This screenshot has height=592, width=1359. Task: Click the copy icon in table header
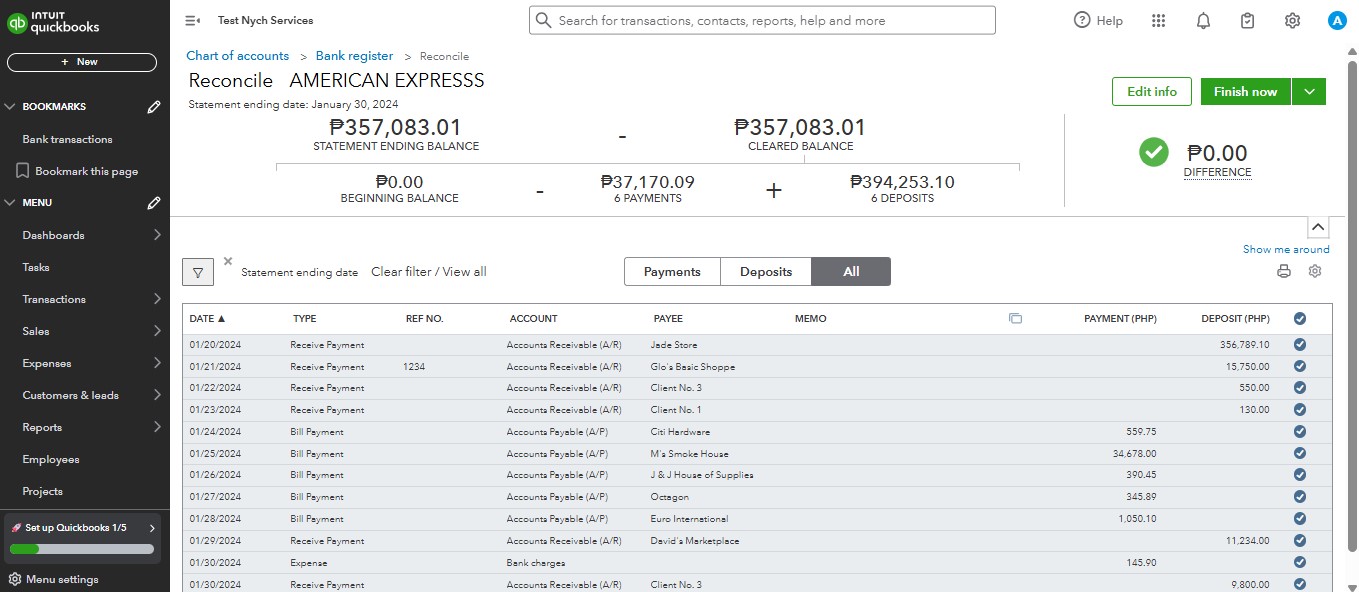coord(1015,319)
